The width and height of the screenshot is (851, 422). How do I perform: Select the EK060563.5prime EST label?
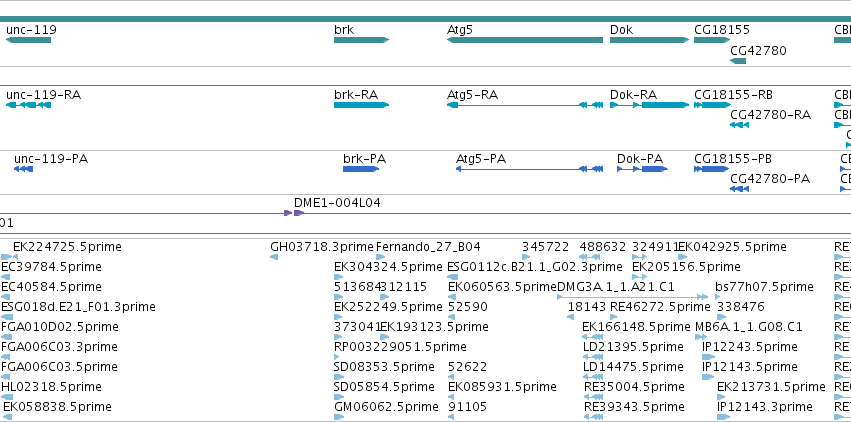tap(503, 287)
